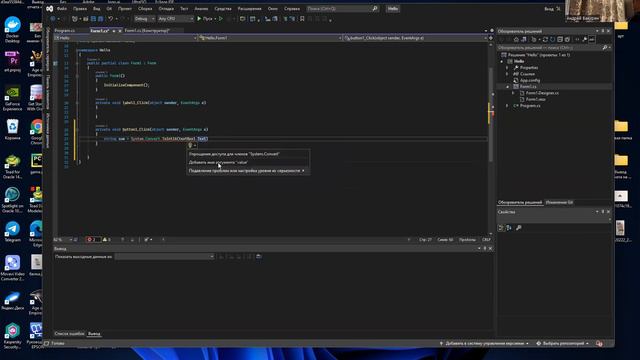Screen dimensions: 640x360
Task: Open the Hello.Form1 class navigation dropdown
Action: pos(270,38)
